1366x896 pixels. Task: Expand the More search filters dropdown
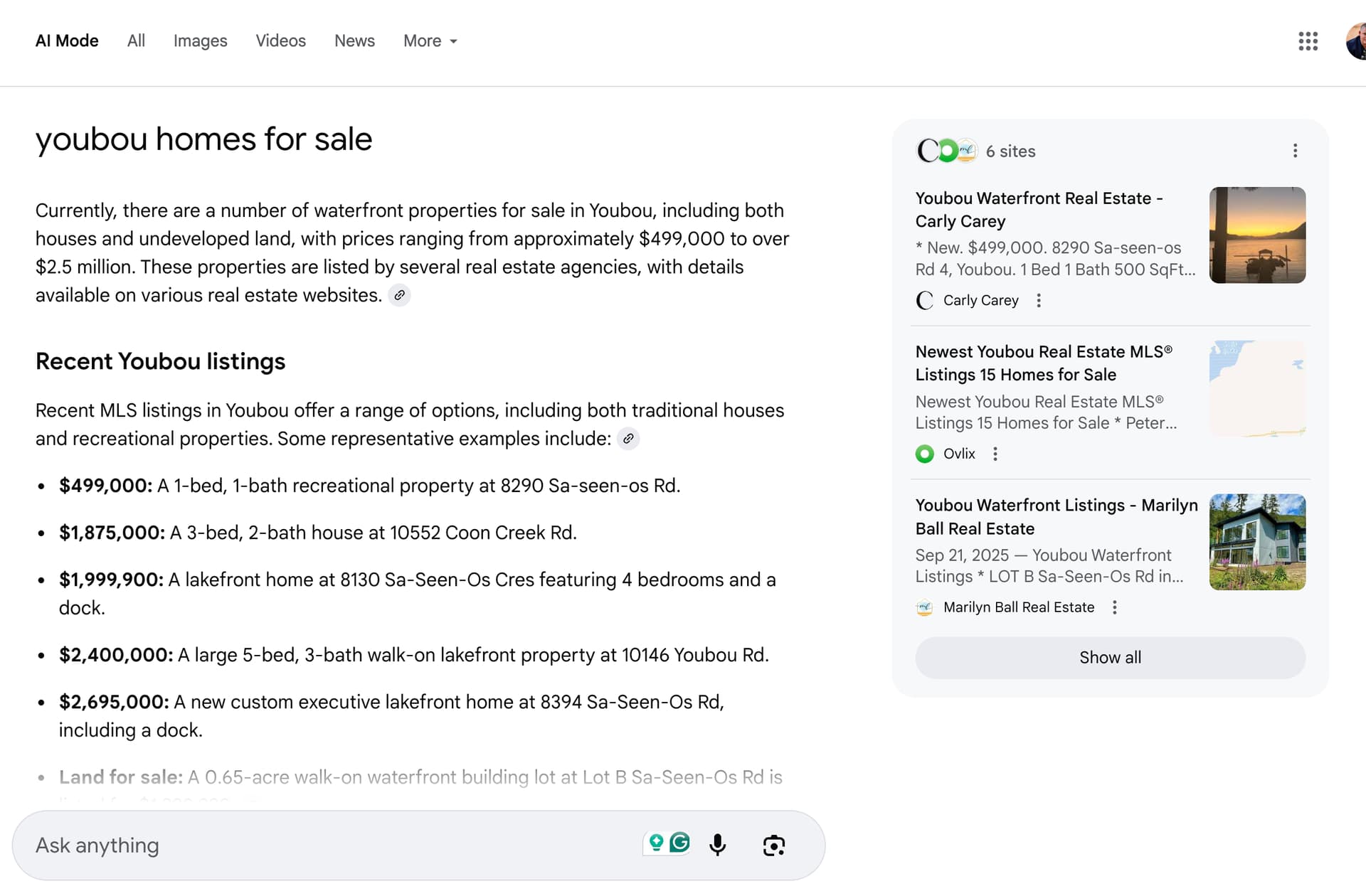pos(430,41)
